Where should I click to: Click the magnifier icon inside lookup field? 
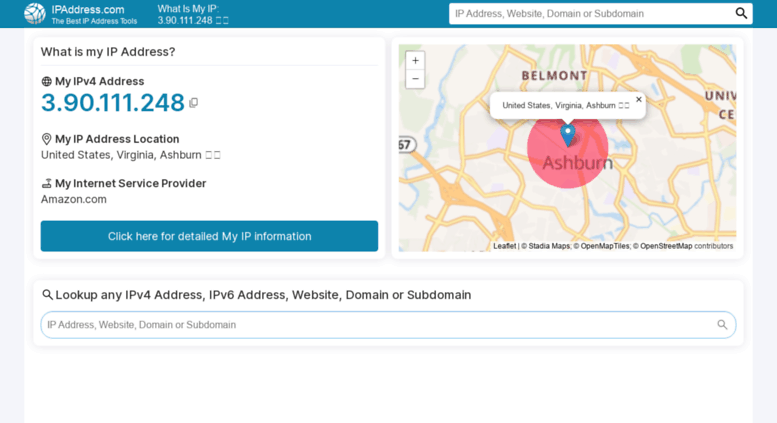coord(722,325)
